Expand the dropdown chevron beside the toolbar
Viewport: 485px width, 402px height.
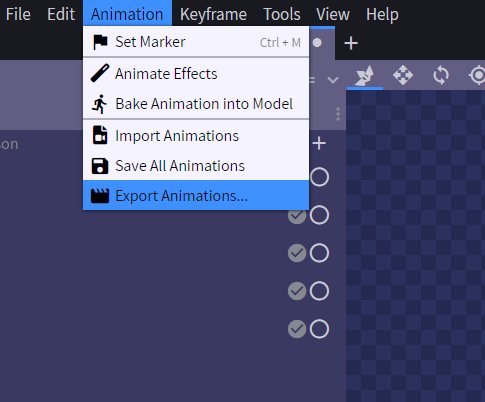click(333, 80)
